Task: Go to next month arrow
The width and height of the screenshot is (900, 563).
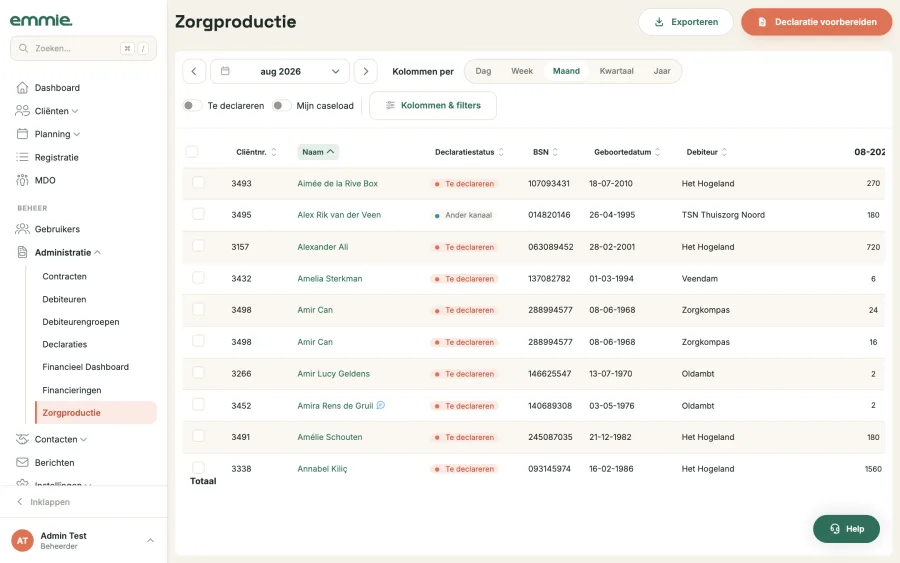Action: (366, 71)
